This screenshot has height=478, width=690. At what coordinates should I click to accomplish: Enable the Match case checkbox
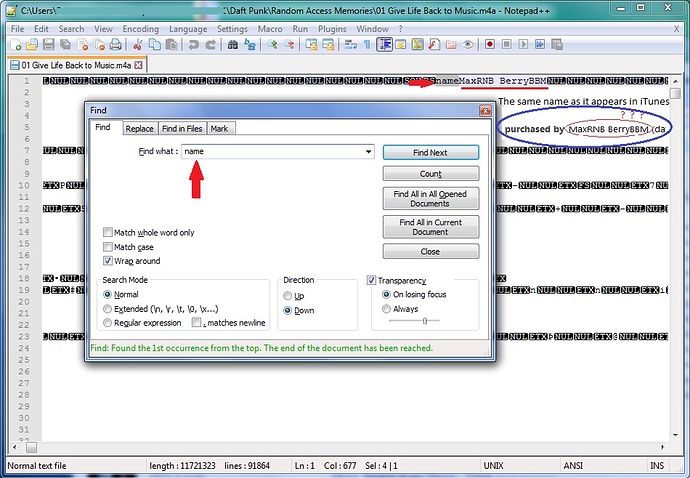(x=108, y=246)
